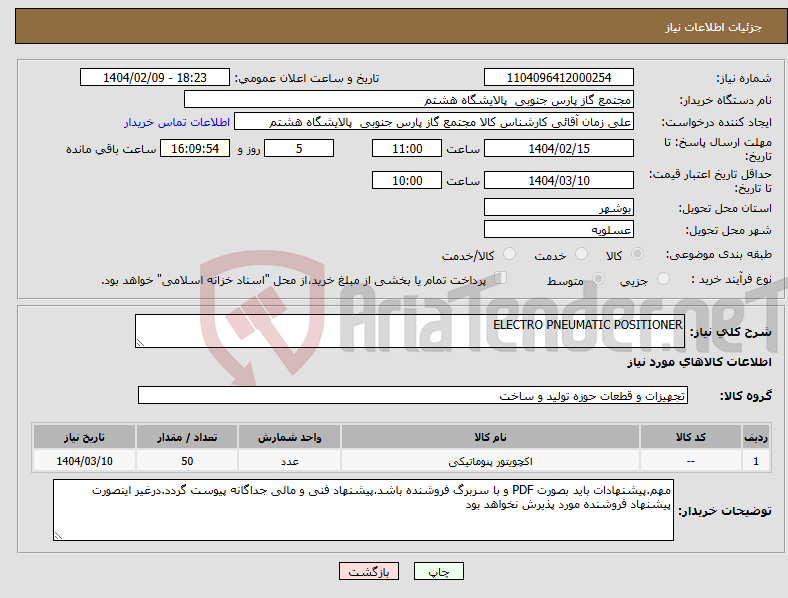Click the quantity cell 50

(187, 461)
